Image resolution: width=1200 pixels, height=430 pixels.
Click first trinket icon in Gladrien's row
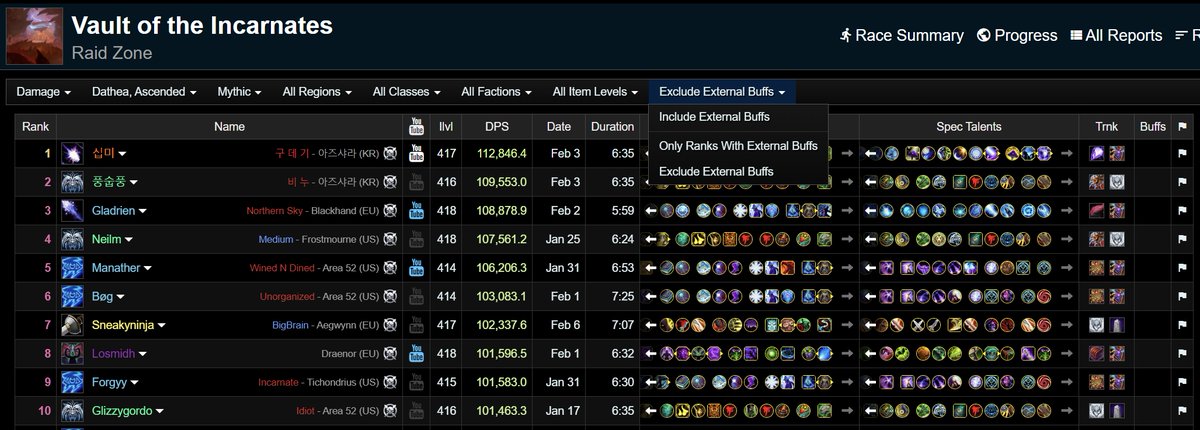(1097, 211)
